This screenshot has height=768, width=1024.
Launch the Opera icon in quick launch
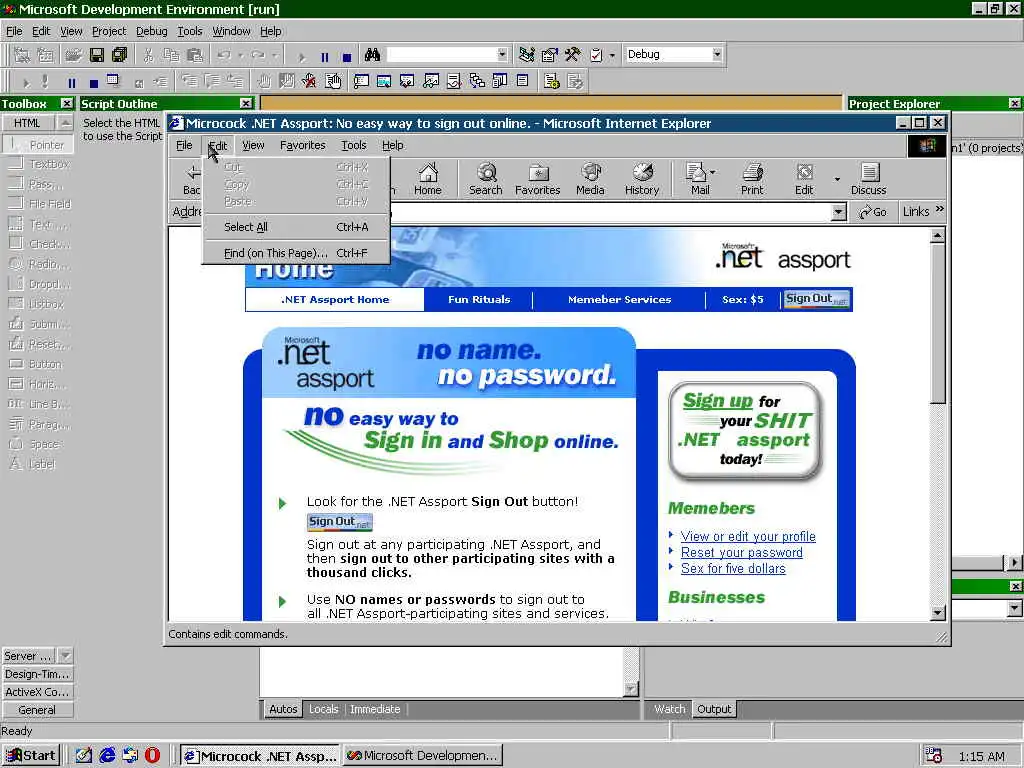pyautogui.click(x=152, y=755)
